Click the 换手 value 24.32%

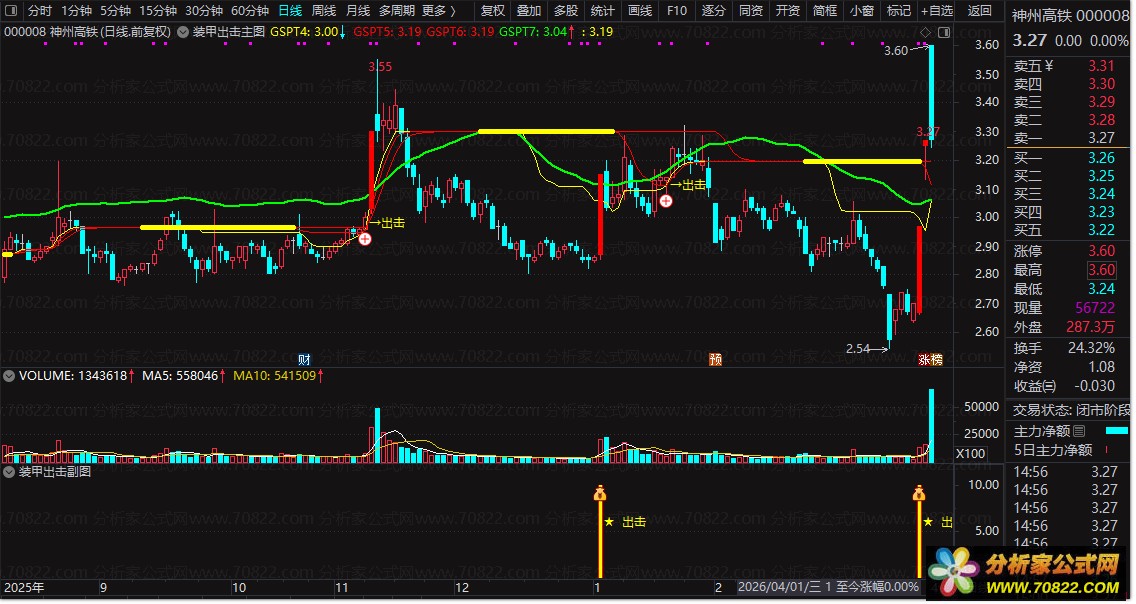point(1091,348)
